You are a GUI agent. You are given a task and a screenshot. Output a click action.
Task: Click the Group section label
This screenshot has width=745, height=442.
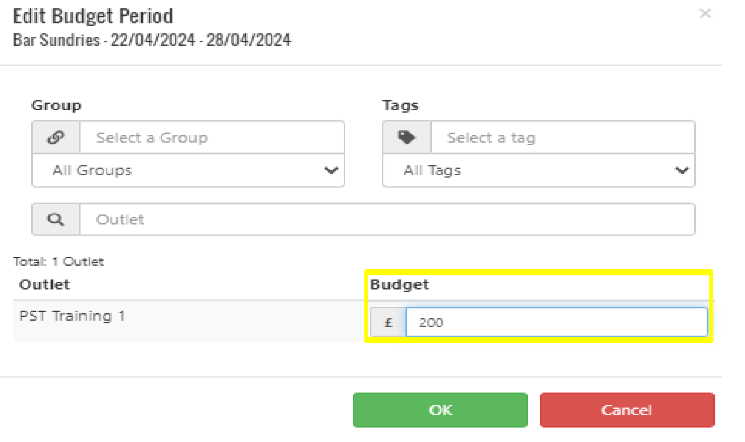56,104
